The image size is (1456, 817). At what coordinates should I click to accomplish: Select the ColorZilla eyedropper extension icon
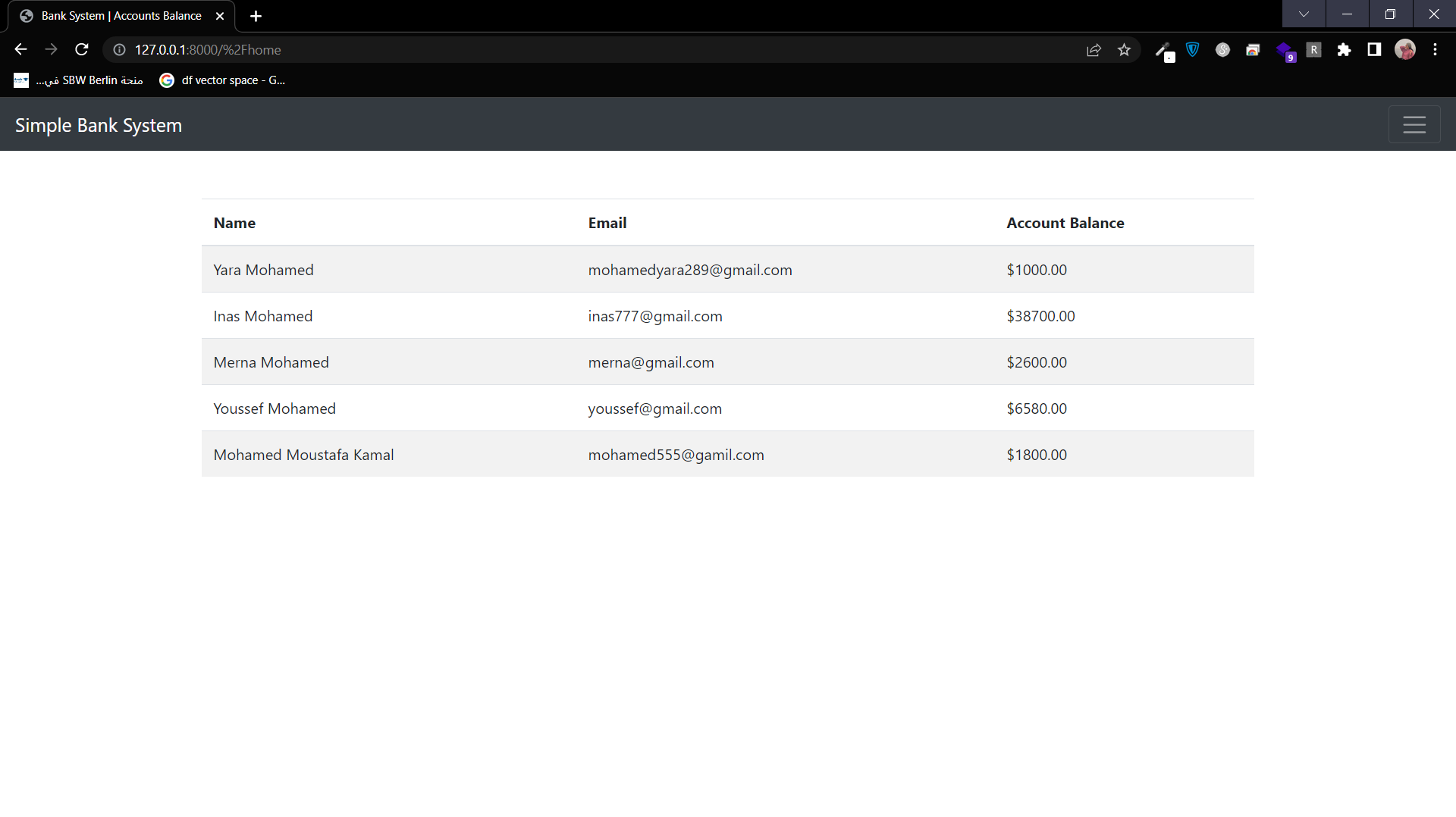pos(1163,49)
